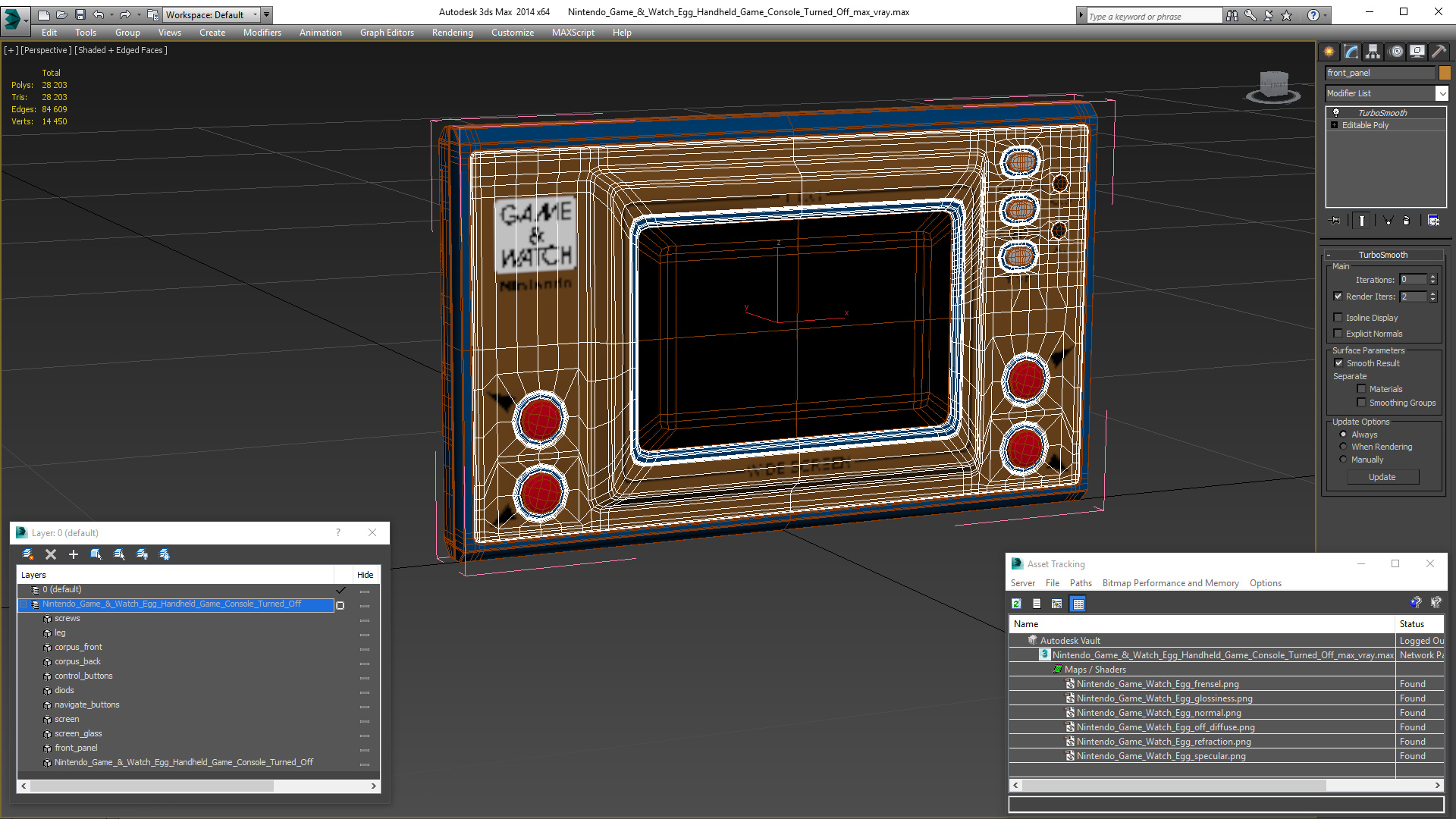The height and width of the screenshot is (819, 1456).
Task: Click the [Shaded + Edged Faces] viewport label
Action: coord(121,50)
